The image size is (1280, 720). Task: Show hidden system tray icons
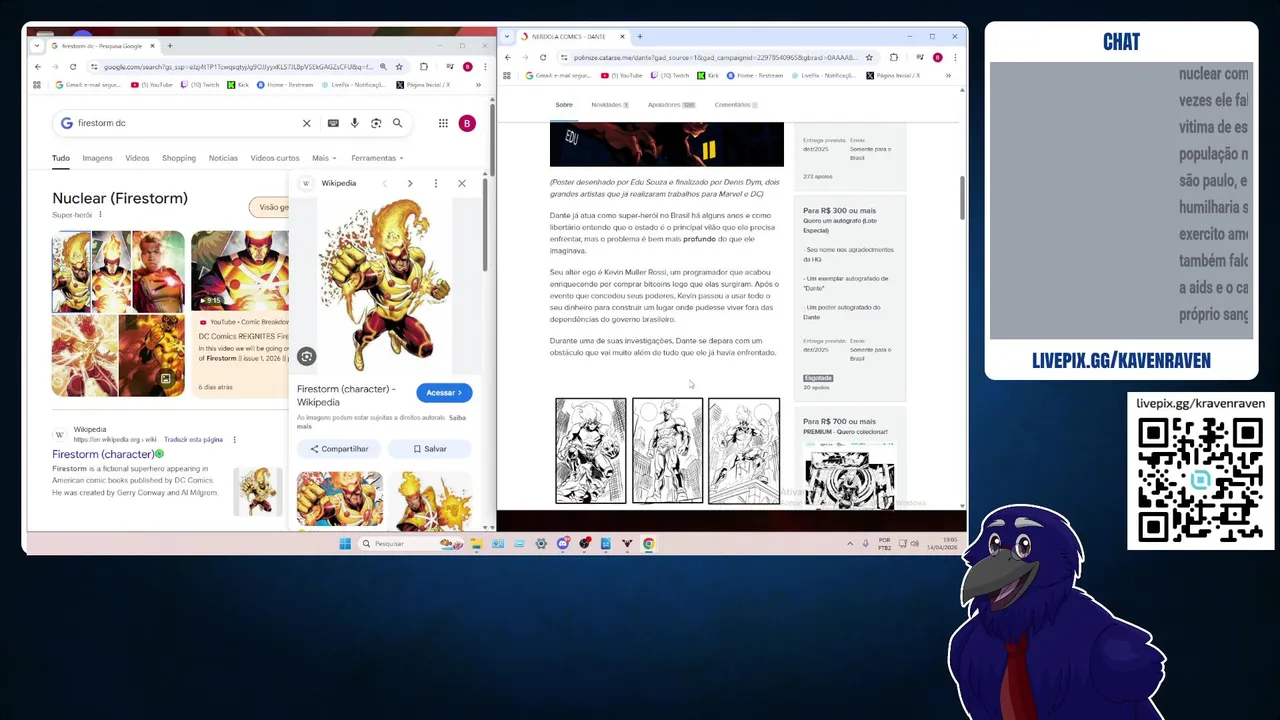[850, 544]
